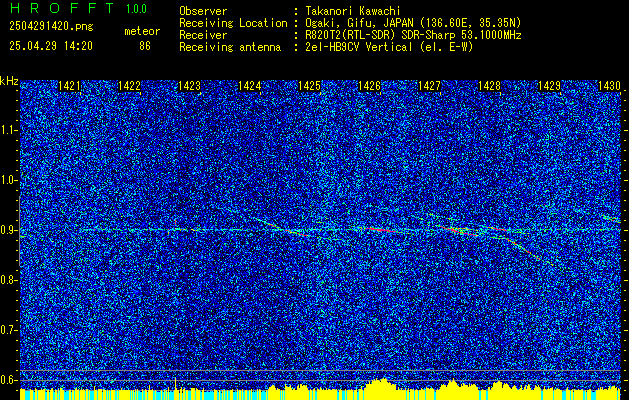Click the 0.9 kHz axis label
This screenshot has width=629, height=400.
click(8, 230)
